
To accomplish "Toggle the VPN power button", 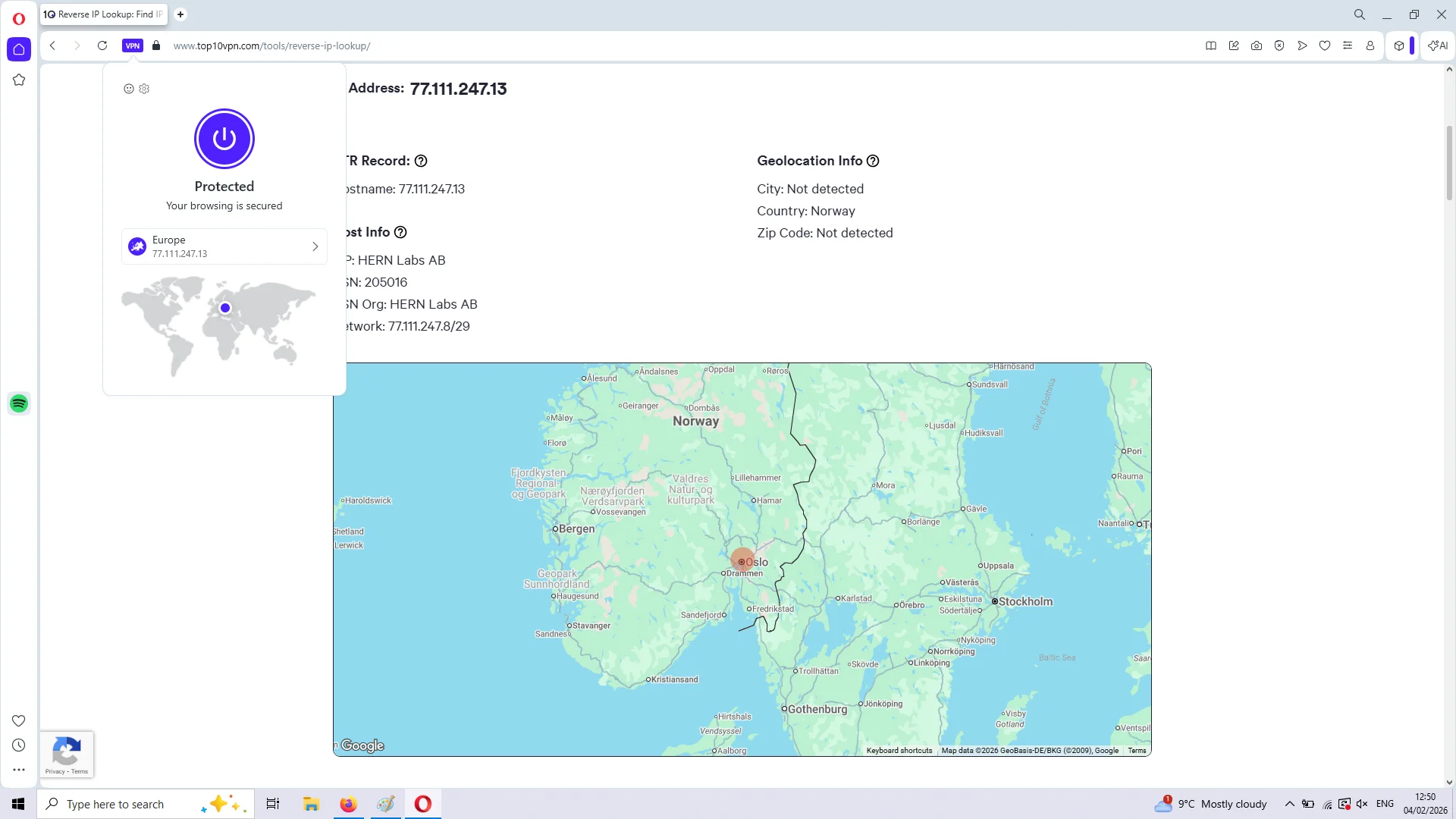I will (x=224, y=139).
